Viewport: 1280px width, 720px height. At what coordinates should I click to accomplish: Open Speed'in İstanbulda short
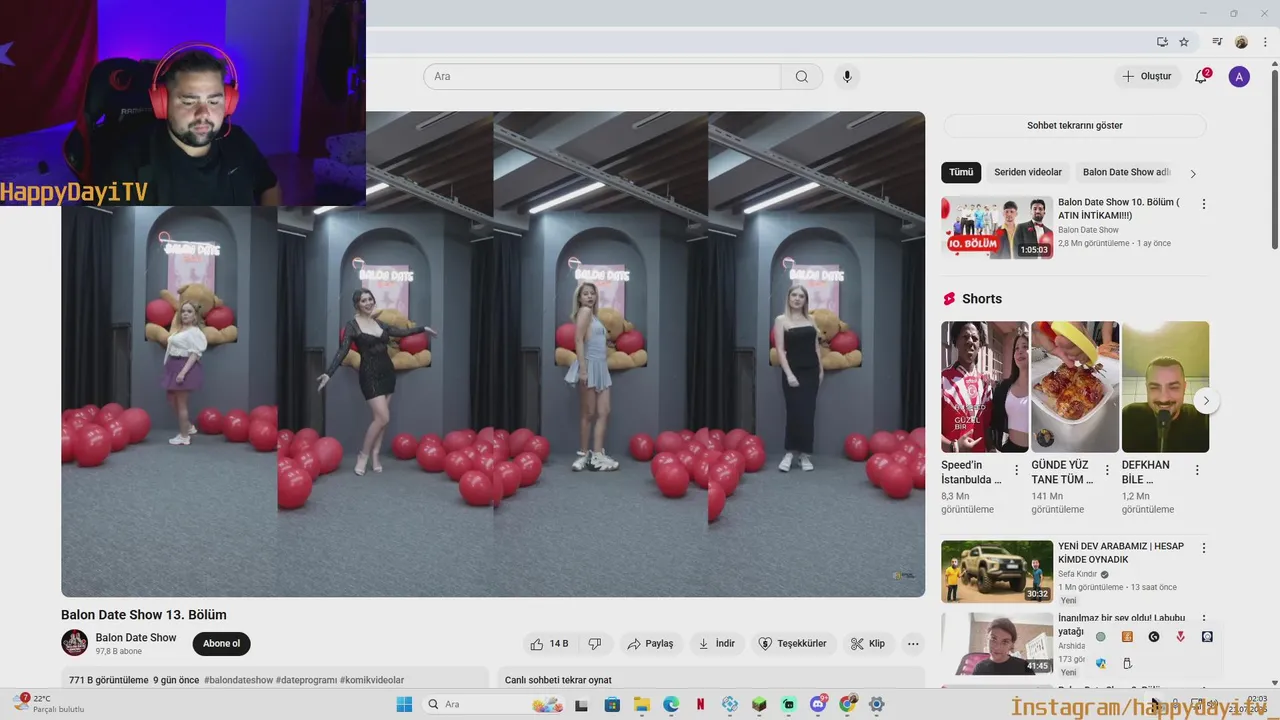(x=984, y=387)
